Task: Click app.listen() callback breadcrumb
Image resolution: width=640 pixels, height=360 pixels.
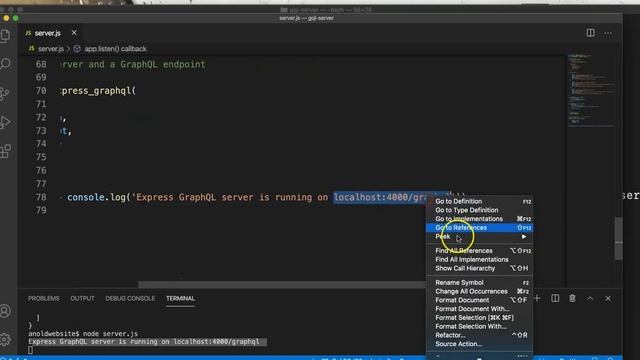Action: coord(115,49)
